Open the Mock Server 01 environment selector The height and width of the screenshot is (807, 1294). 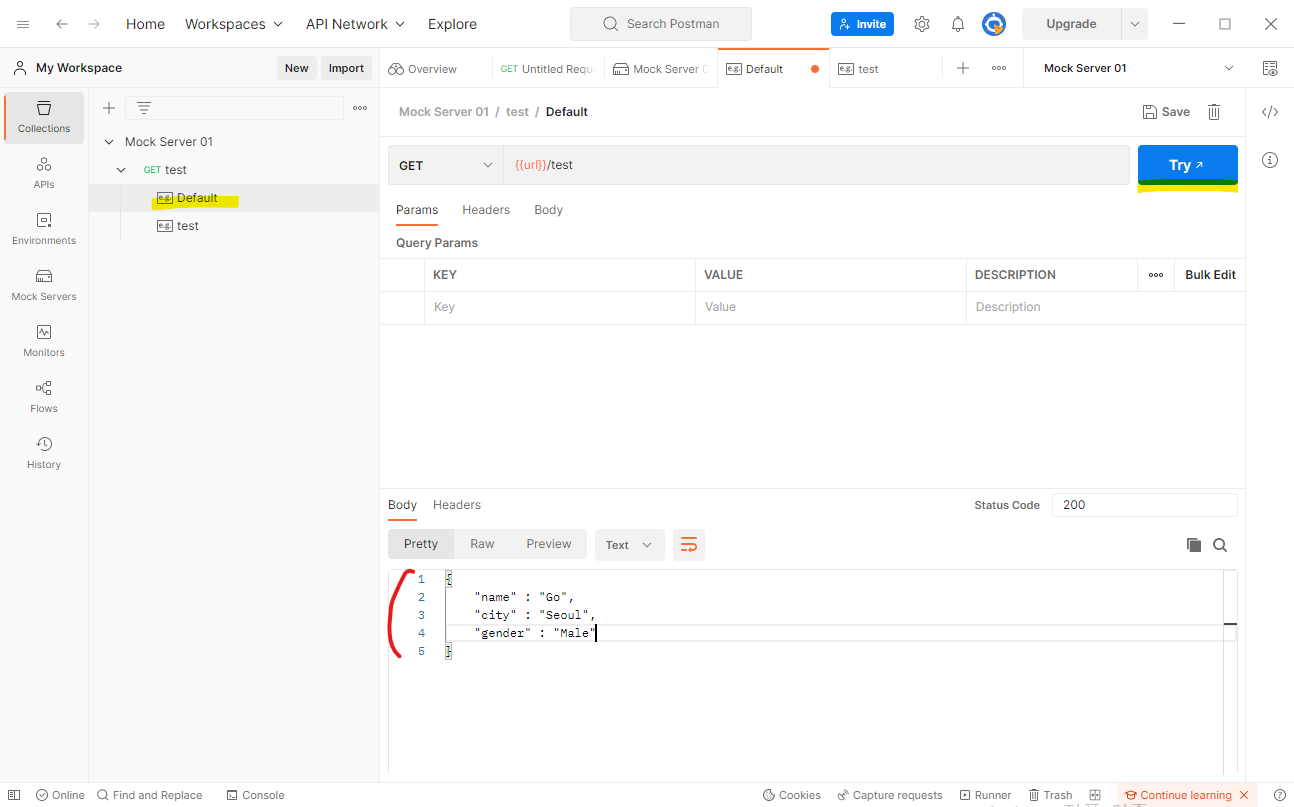click(x=1139, y=68)
